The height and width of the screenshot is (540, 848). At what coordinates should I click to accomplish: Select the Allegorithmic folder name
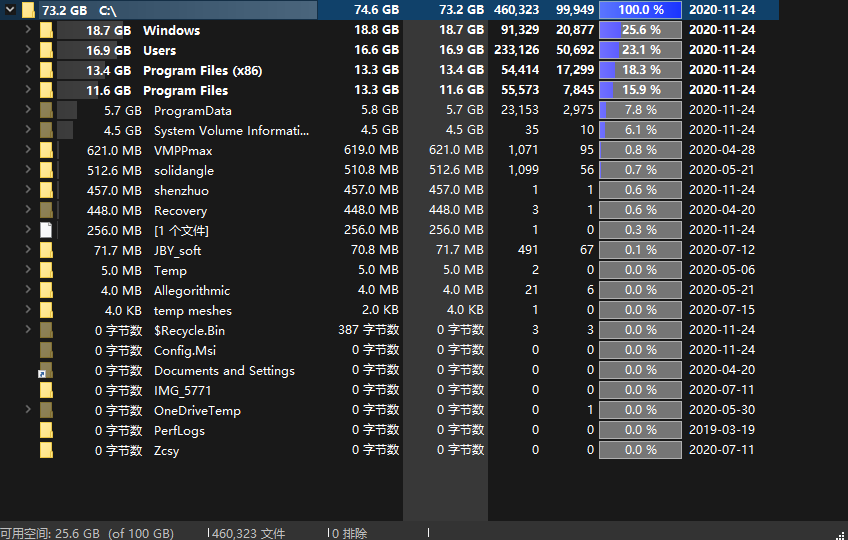point(192,290)
